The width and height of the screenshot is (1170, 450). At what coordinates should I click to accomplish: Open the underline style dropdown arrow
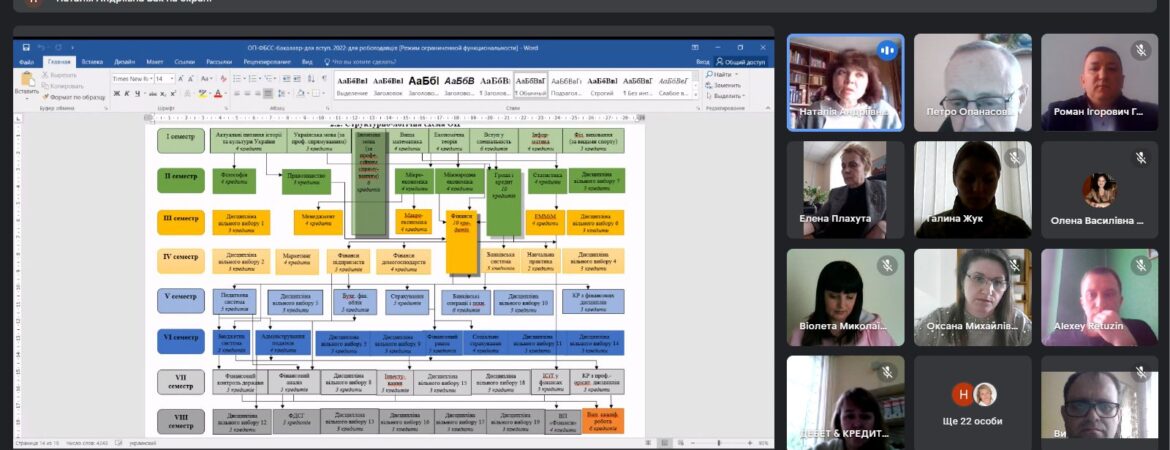145,93
